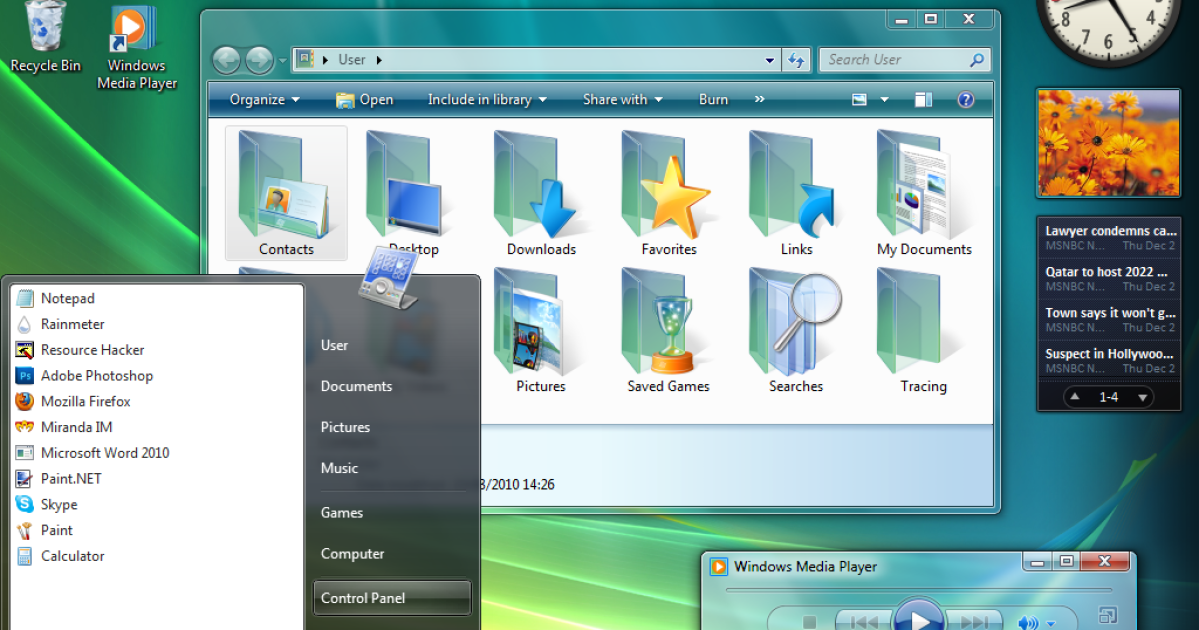Screen dimensions: 1199x630
Task: Launch Notepad from the Start menu
Action: point(67,298)
